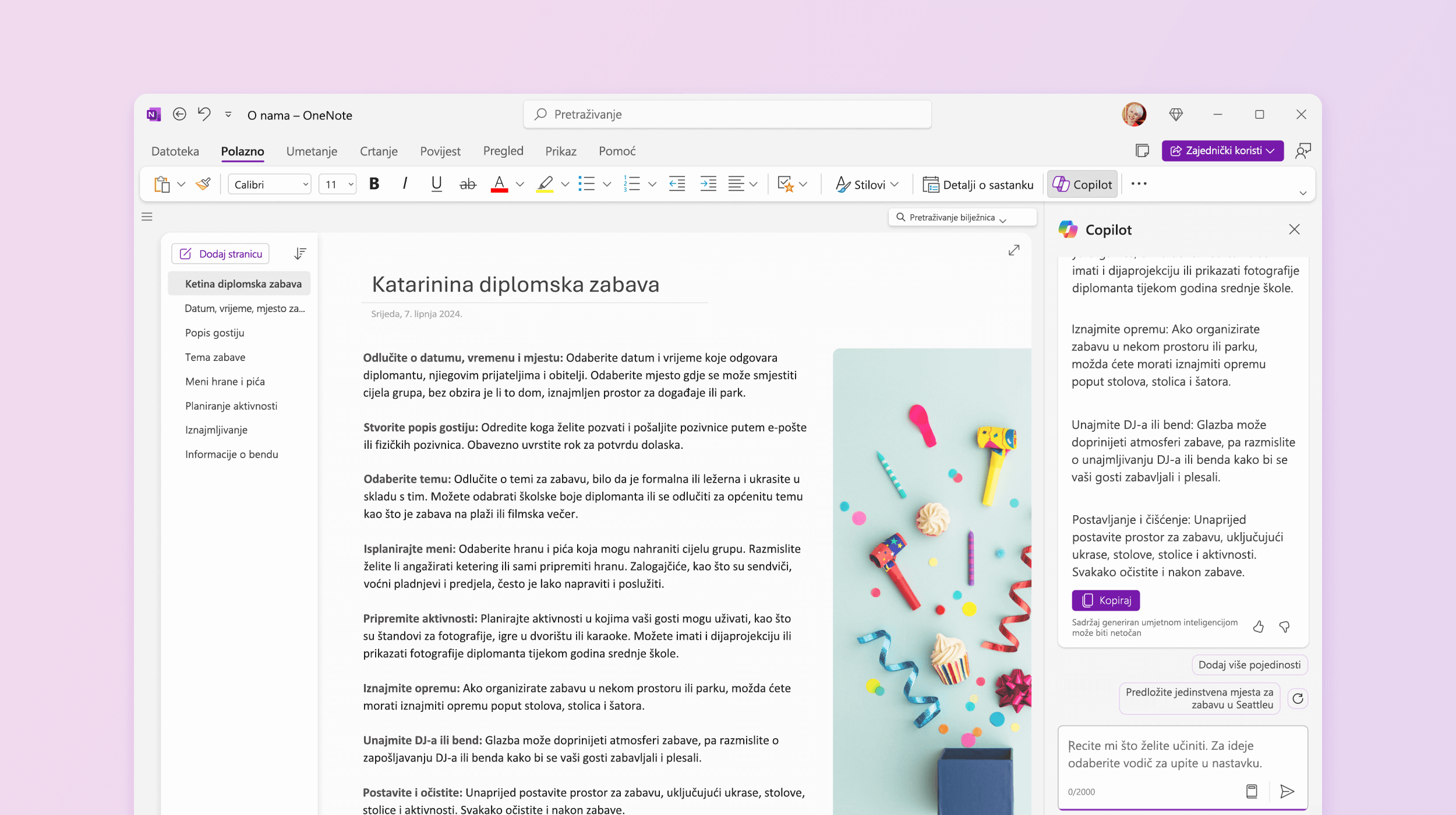
Task: Collapse the ribbon with bottom-right chevron
Action: pos(1303,193)
